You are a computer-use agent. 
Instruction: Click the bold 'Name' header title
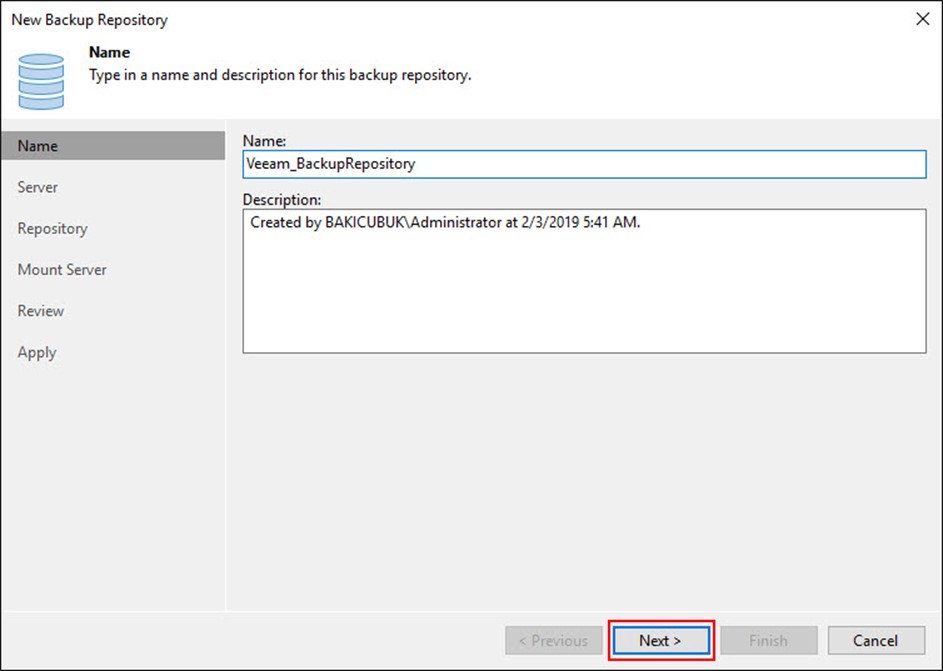[x=109, y=52]
